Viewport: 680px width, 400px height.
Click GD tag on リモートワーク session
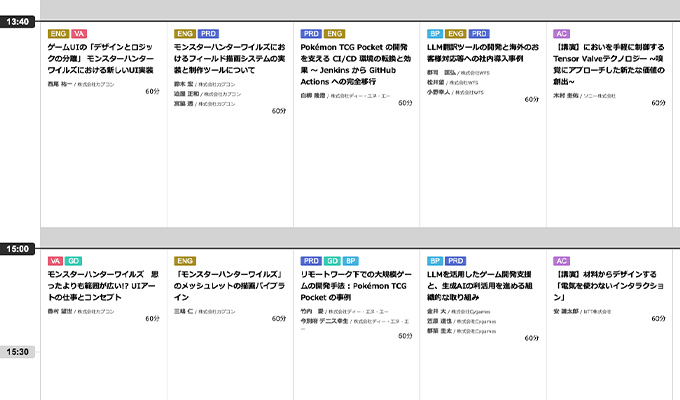pos(332,261)
